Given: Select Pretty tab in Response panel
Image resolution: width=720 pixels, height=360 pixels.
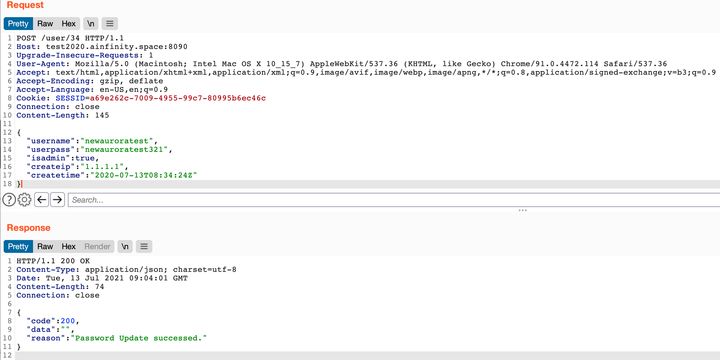Looking at the screenshot, I should [18, 247].
